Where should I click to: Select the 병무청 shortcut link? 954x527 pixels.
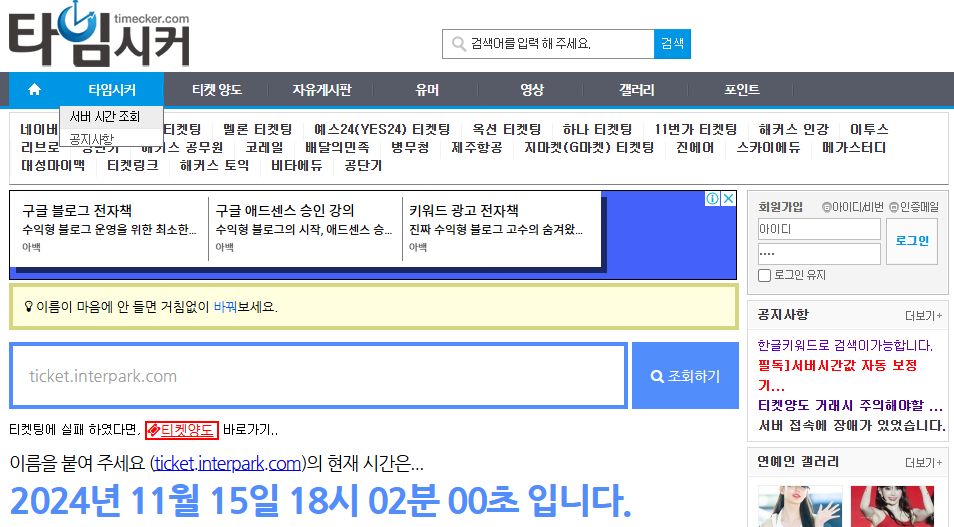410,148
